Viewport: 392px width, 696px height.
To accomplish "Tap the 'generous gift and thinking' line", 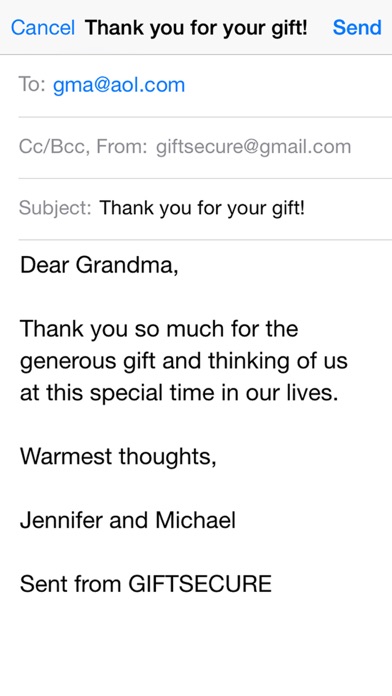I will [183, 361].
